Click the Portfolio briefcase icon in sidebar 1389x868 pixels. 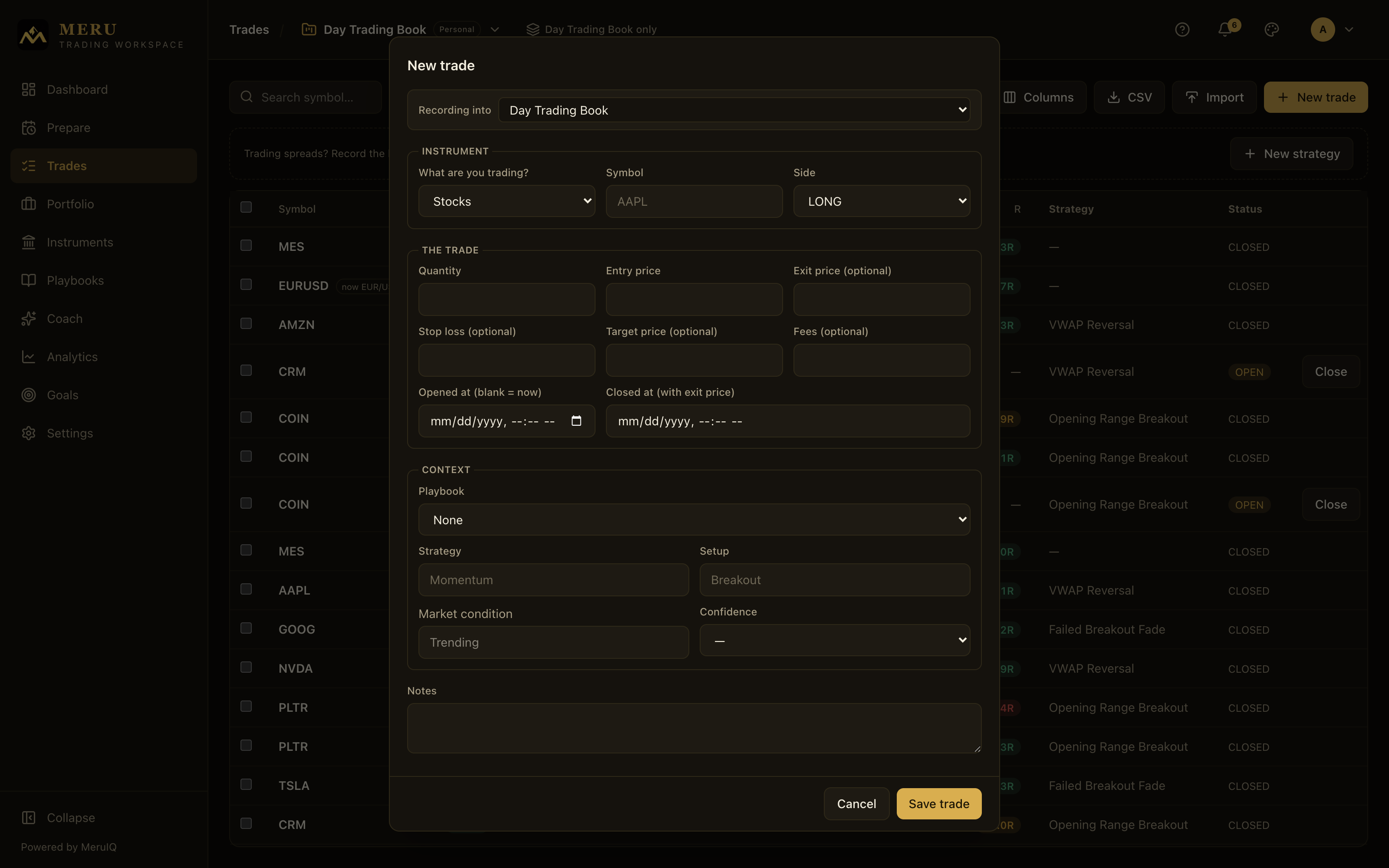point(29,204)
